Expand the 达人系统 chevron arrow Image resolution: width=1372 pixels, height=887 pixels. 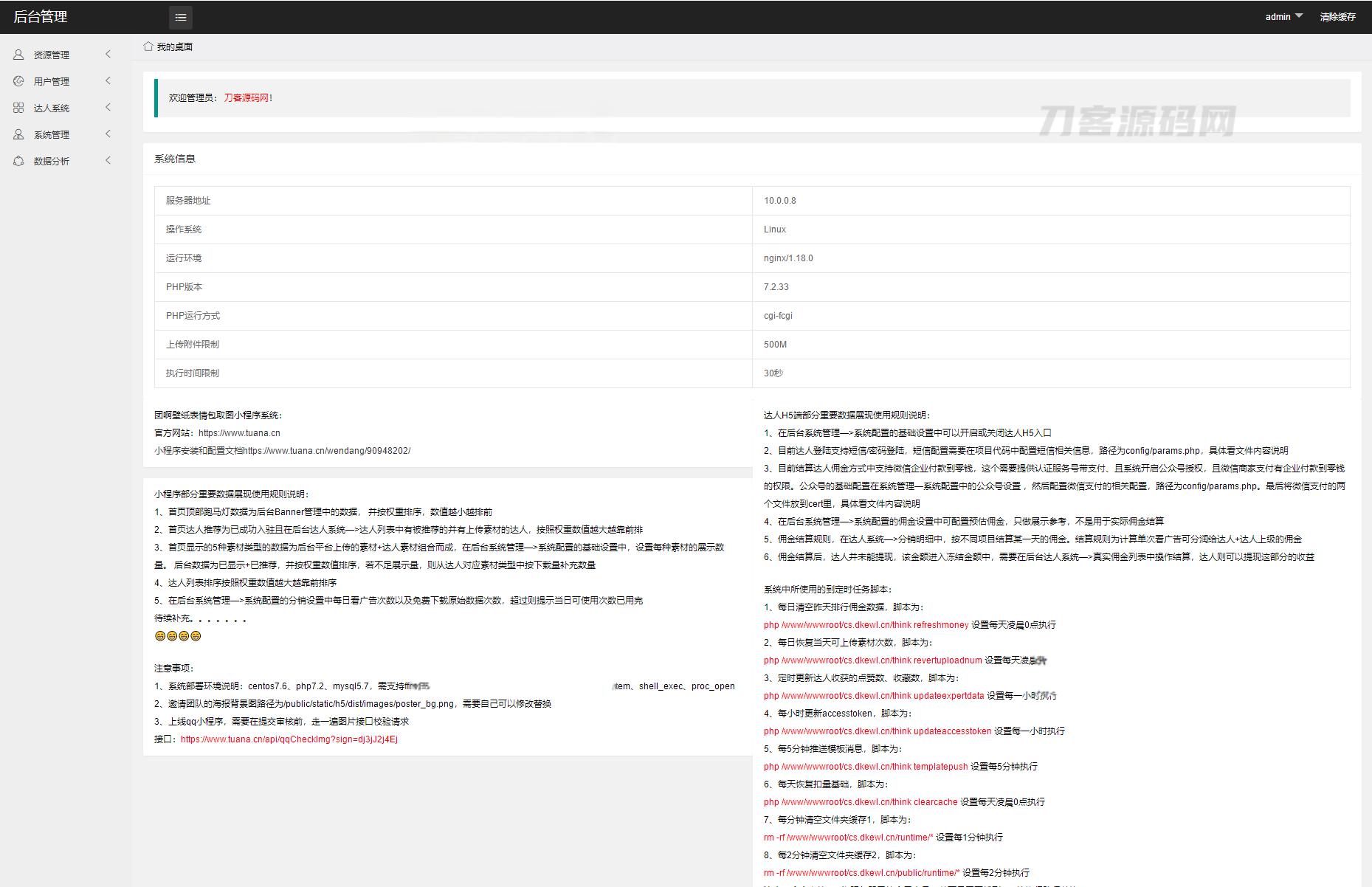[108, 107]
